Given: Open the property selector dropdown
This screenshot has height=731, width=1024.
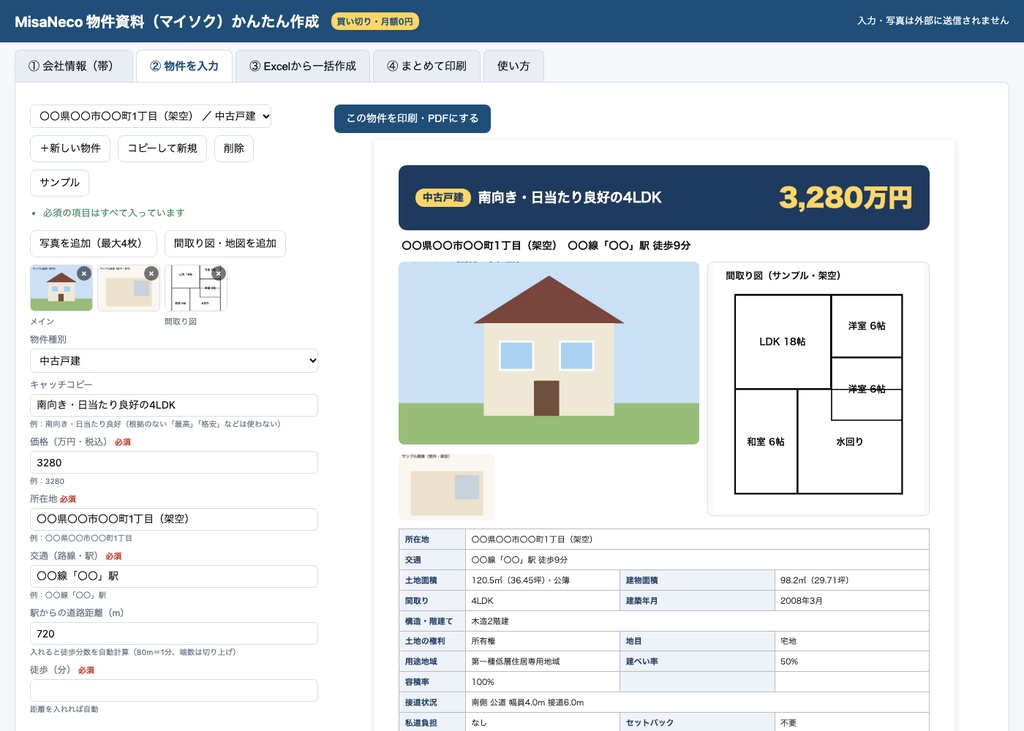Looking at the screenshot, I should click(151, 116).
